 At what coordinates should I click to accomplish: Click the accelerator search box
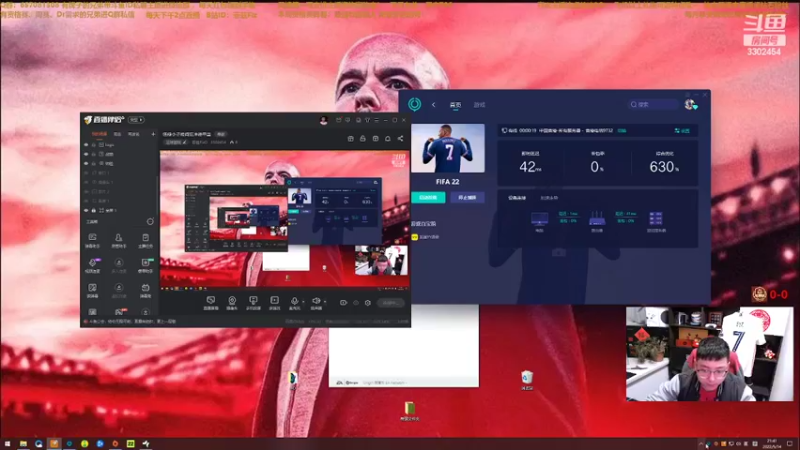(x=653, y=104)
